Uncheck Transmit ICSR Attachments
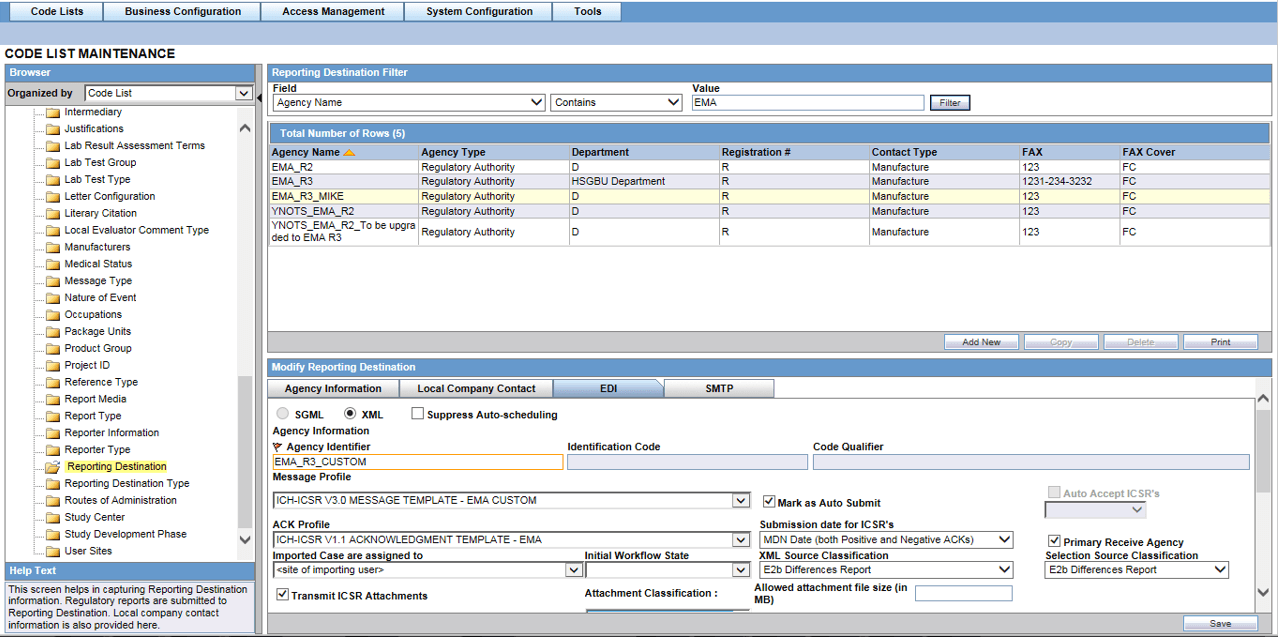 point(283,595)
